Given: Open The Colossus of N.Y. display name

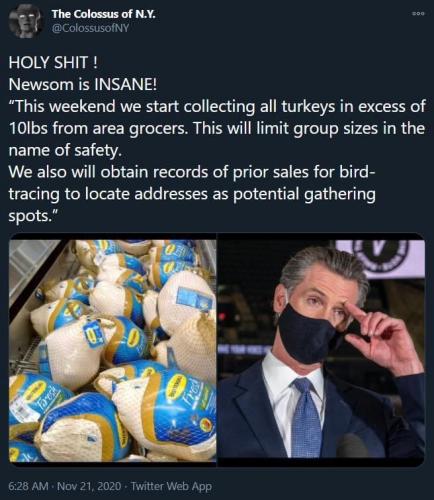Looking at the screenshot, I should [x=104, y=14].
